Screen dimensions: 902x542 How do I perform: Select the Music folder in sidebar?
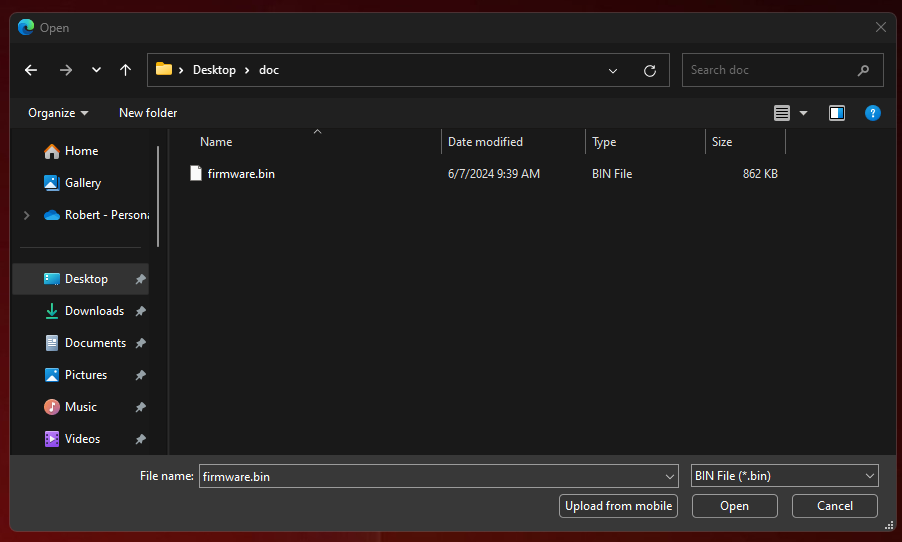tap(80, 407)
